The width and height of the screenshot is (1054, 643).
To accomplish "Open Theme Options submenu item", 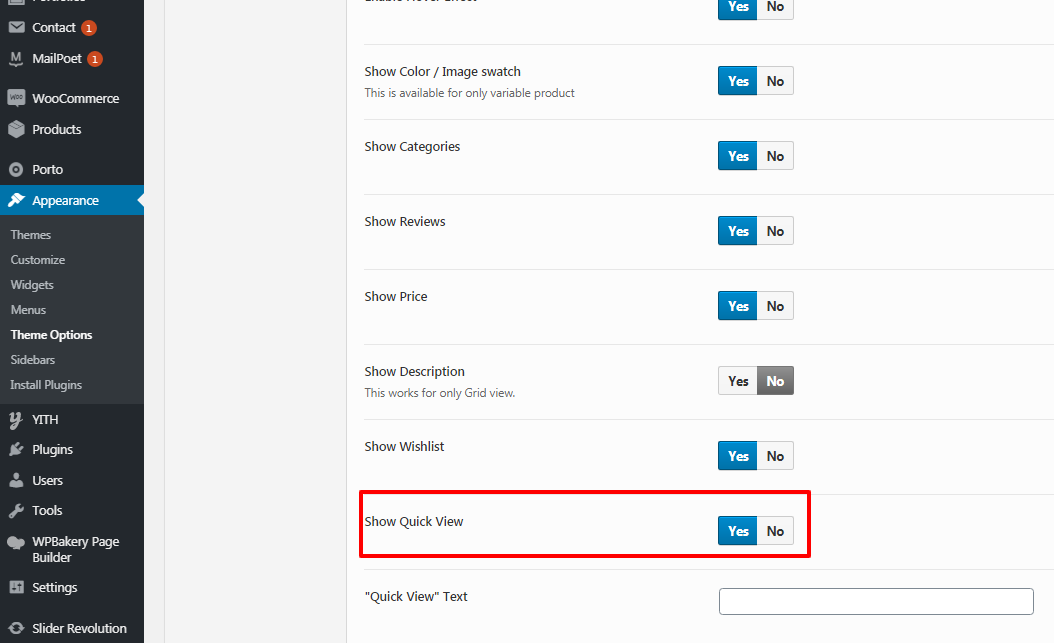I will [x=51, y=335].
